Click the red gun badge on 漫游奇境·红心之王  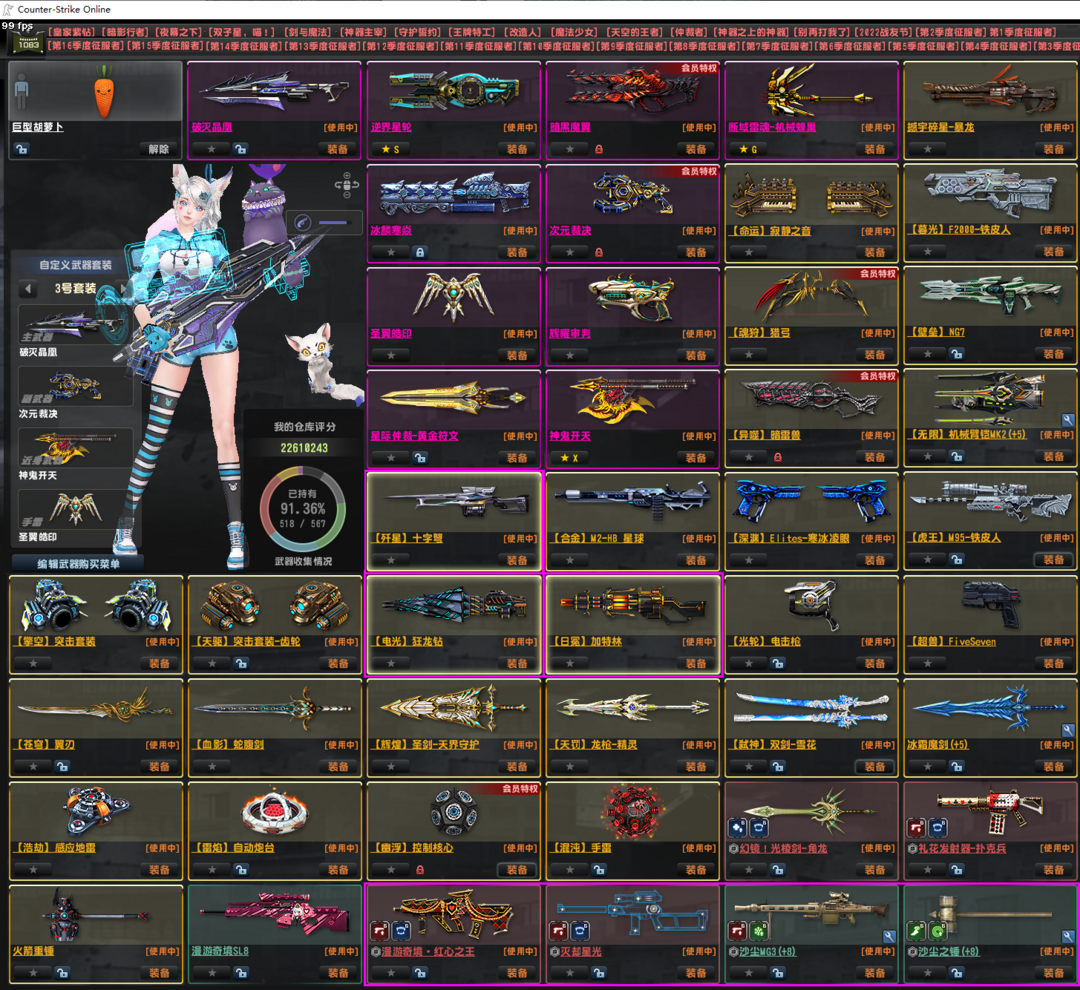click(x=380, y=931)
